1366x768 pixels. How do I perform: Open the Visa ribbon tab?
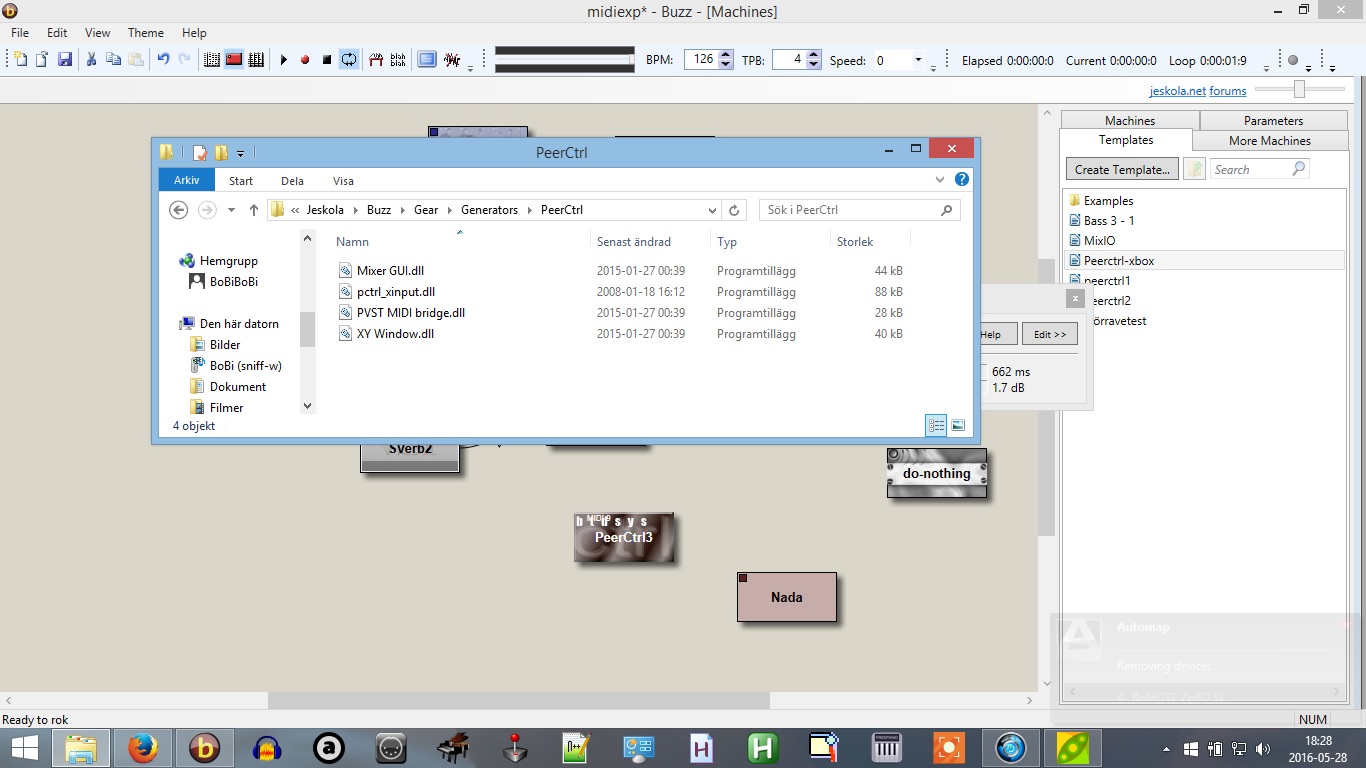pos(343,181)
